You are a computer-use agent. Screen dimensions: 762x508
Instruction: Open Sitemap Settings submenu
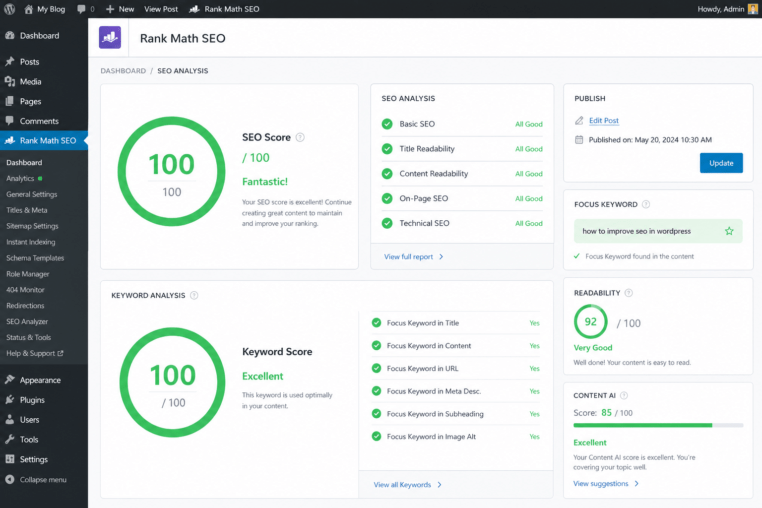pos(32,226)
